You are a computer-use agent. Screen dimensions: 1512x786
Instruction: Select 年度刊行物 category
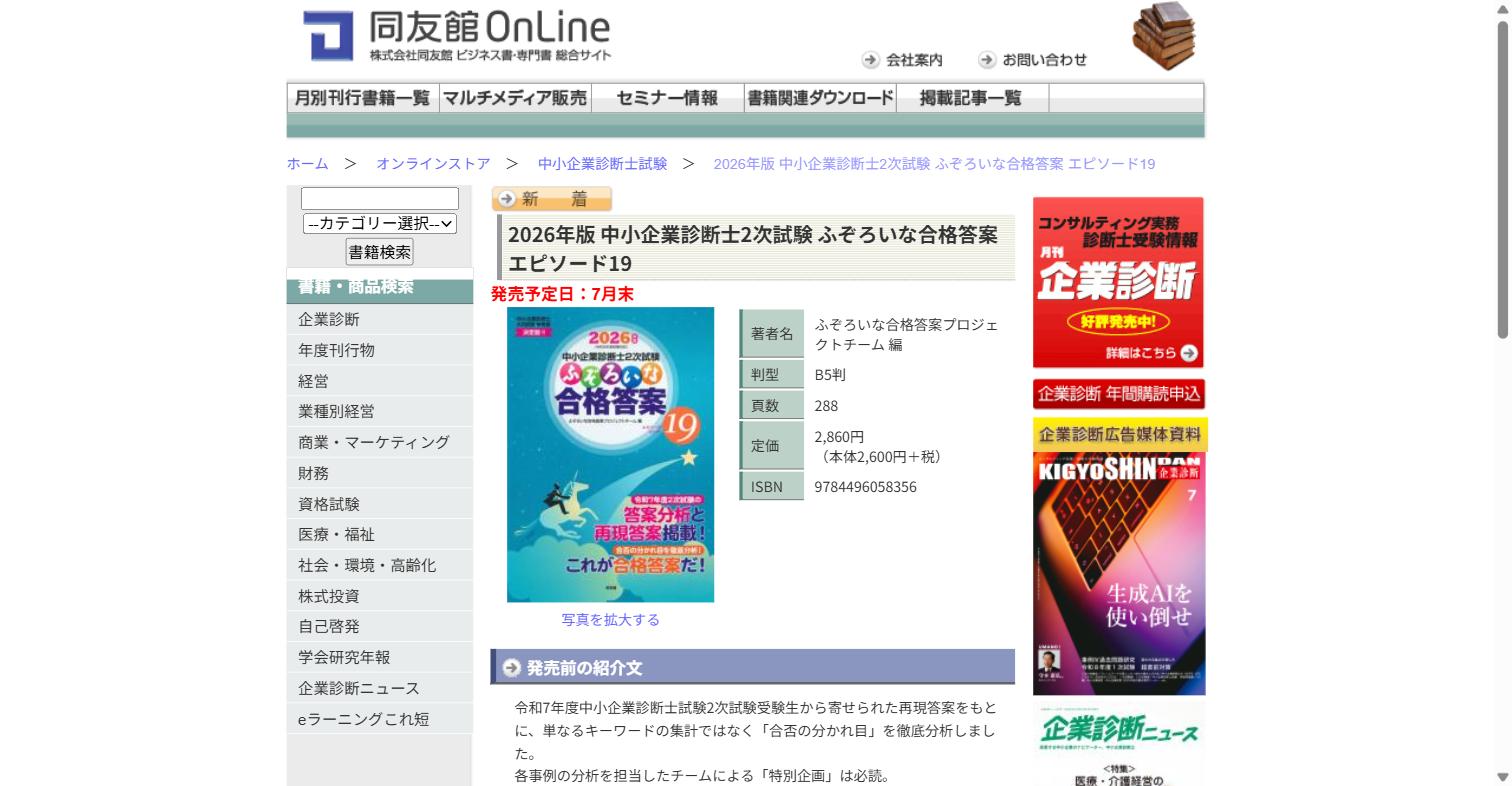(380, 350)
